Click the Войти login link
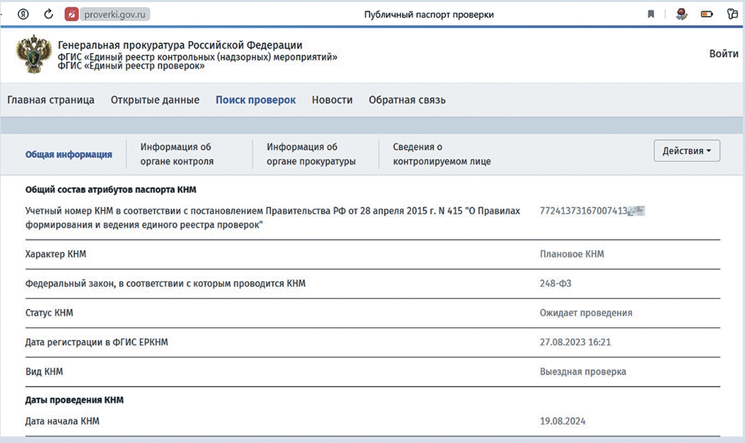 pos(723,54)
